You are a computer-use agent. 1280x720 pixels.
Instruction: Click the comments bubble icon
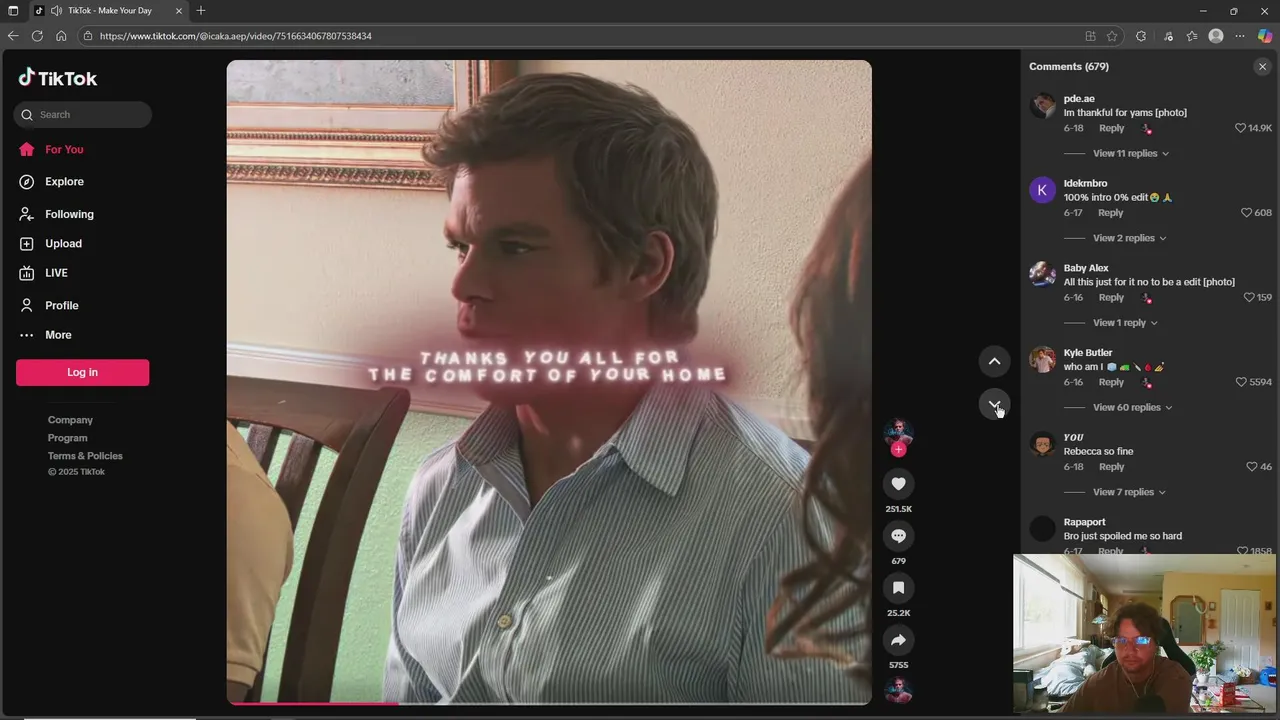click(x=898, y=536)
